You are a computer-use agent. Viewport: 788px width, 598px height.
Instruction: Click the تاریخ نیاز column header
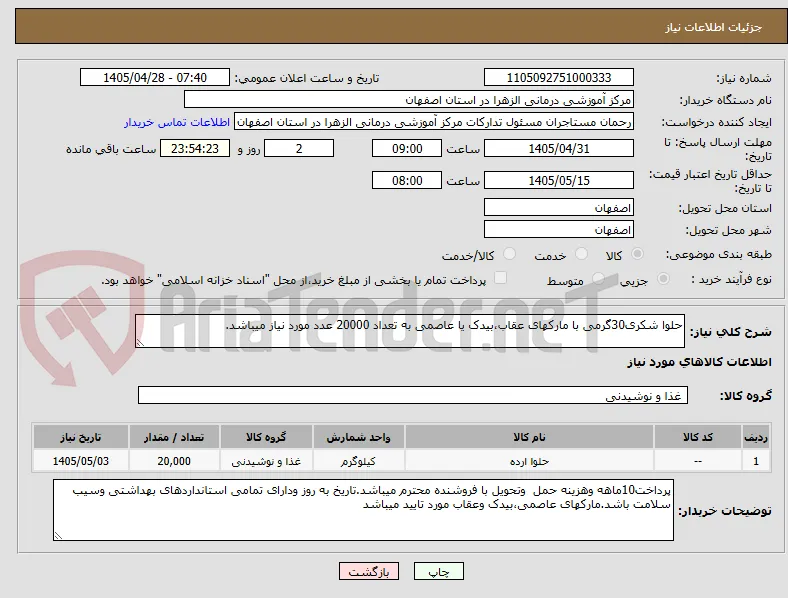coord(80,437)
